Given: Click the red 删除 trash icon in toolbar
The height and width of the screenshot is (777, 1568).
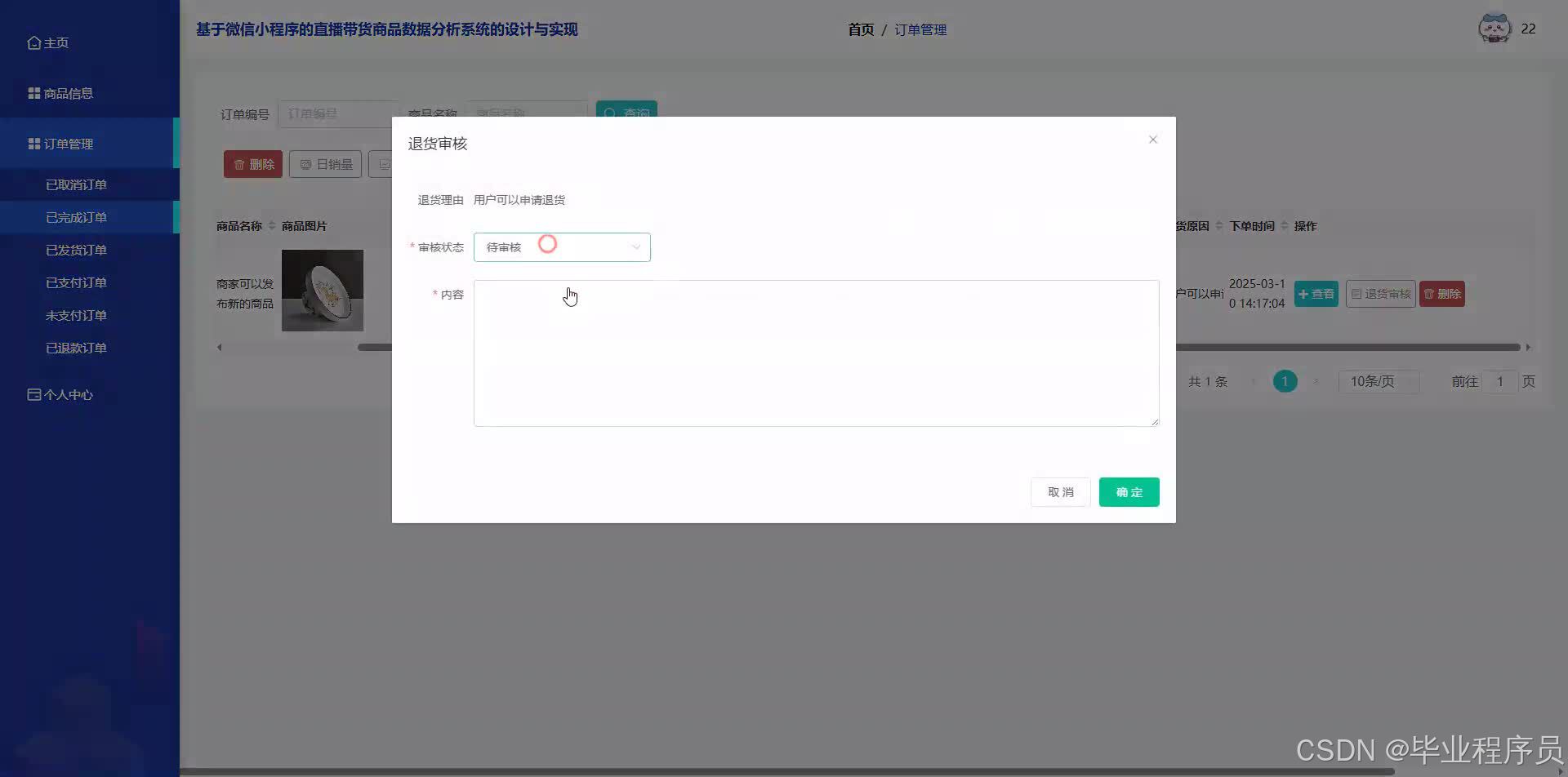Looking at the screenshot, I should [x=242, y=163].
